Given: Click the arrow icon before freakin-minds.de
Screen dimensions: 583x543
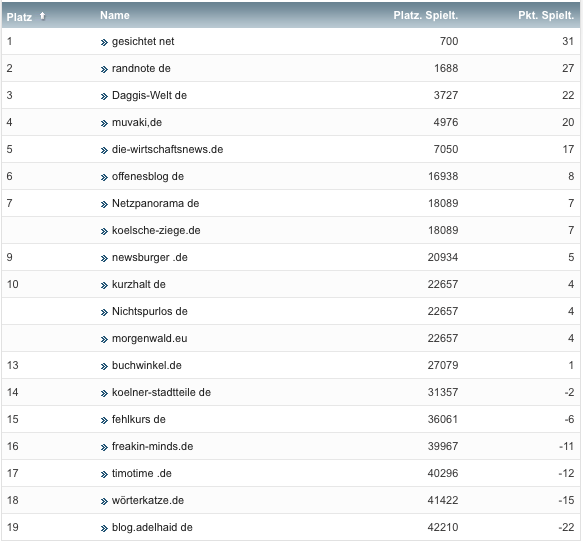Looking at the screenshot, I should [104, 447].
